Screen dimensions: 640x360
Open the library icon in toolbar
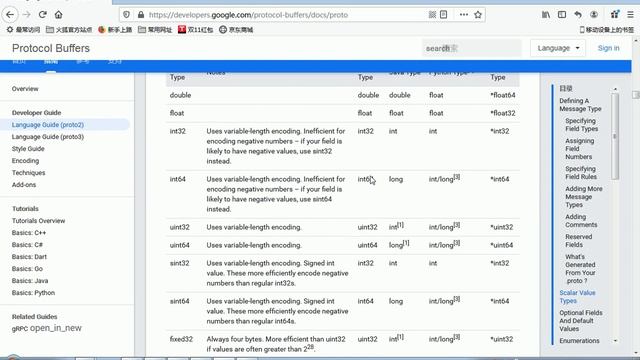pyautogui.click(x=546, y=15)
